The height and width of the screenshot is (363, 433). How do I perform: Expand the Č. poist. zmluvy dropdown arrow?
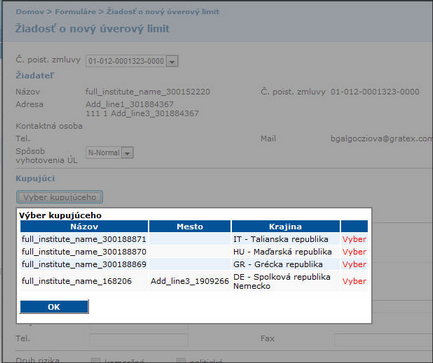coord(172,61)
